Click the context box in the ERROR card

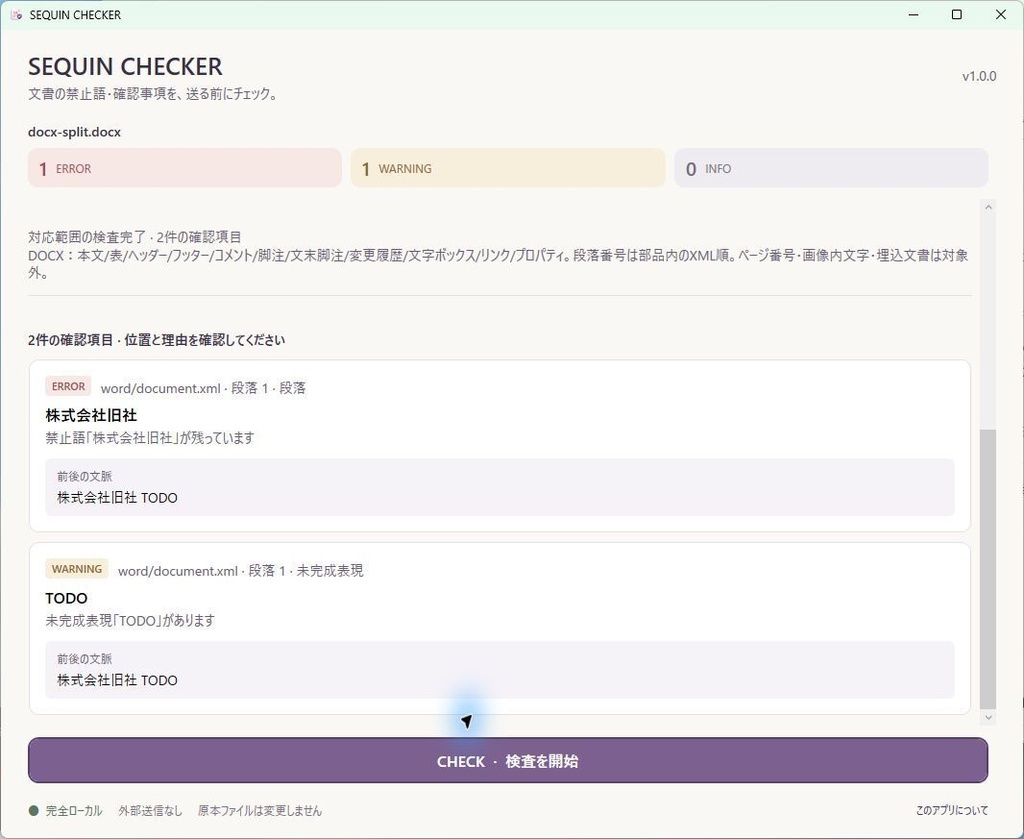coord(500,487)
